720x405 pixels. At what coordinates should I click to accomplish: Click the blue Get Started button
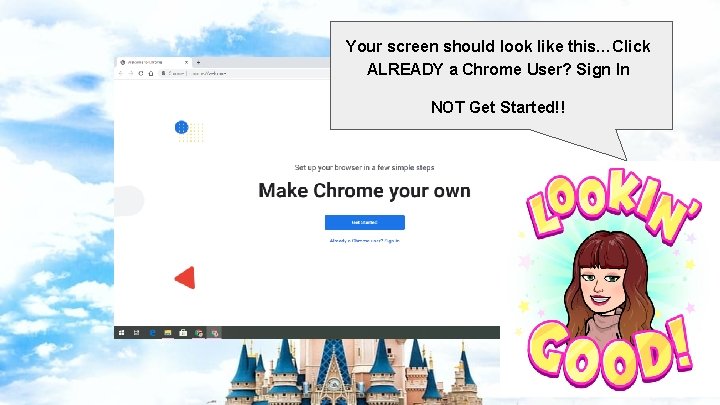[365, 222]
